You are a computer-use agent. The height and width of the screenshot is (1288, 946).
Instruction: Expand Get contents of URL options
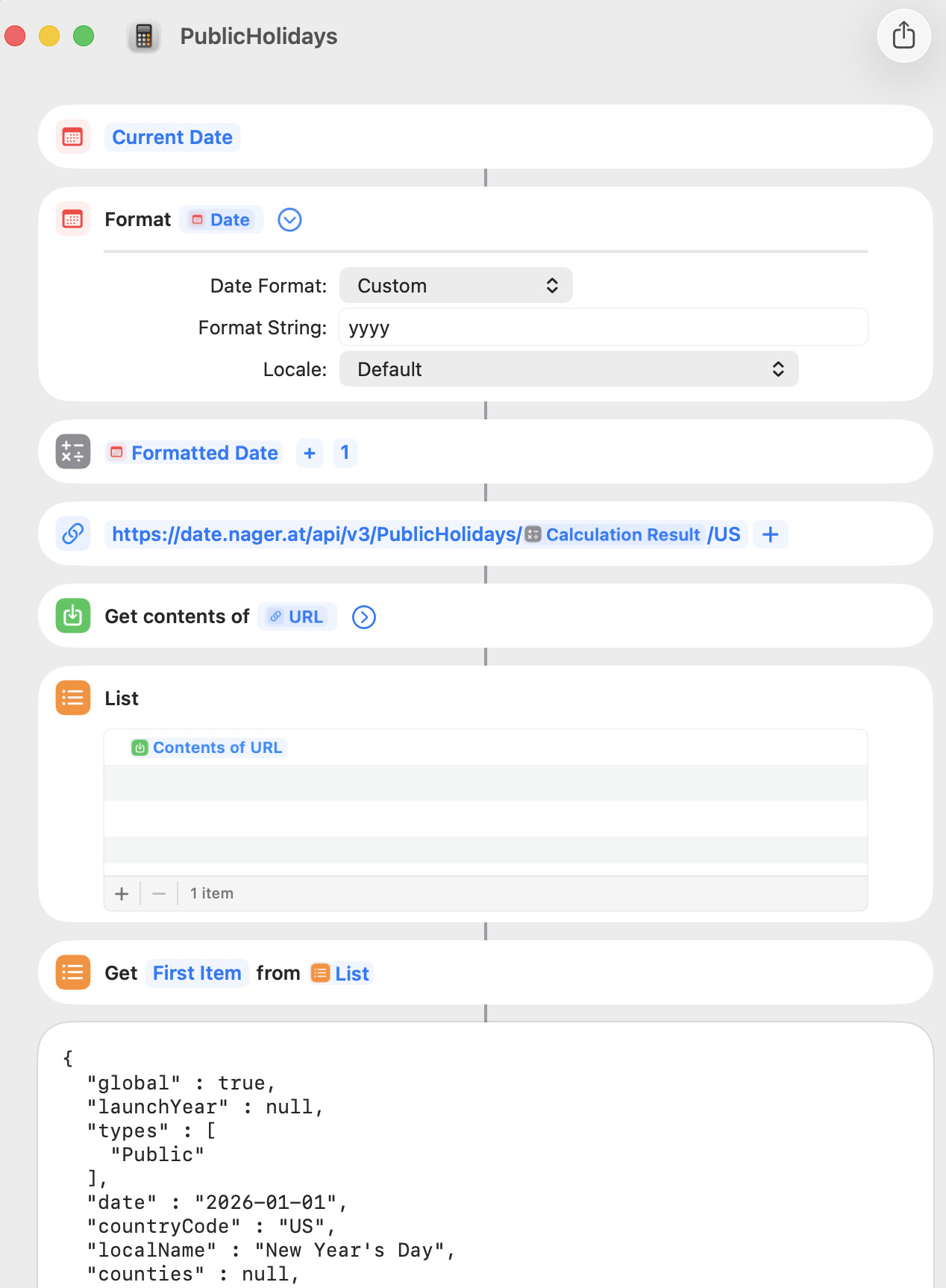(363, 617)
